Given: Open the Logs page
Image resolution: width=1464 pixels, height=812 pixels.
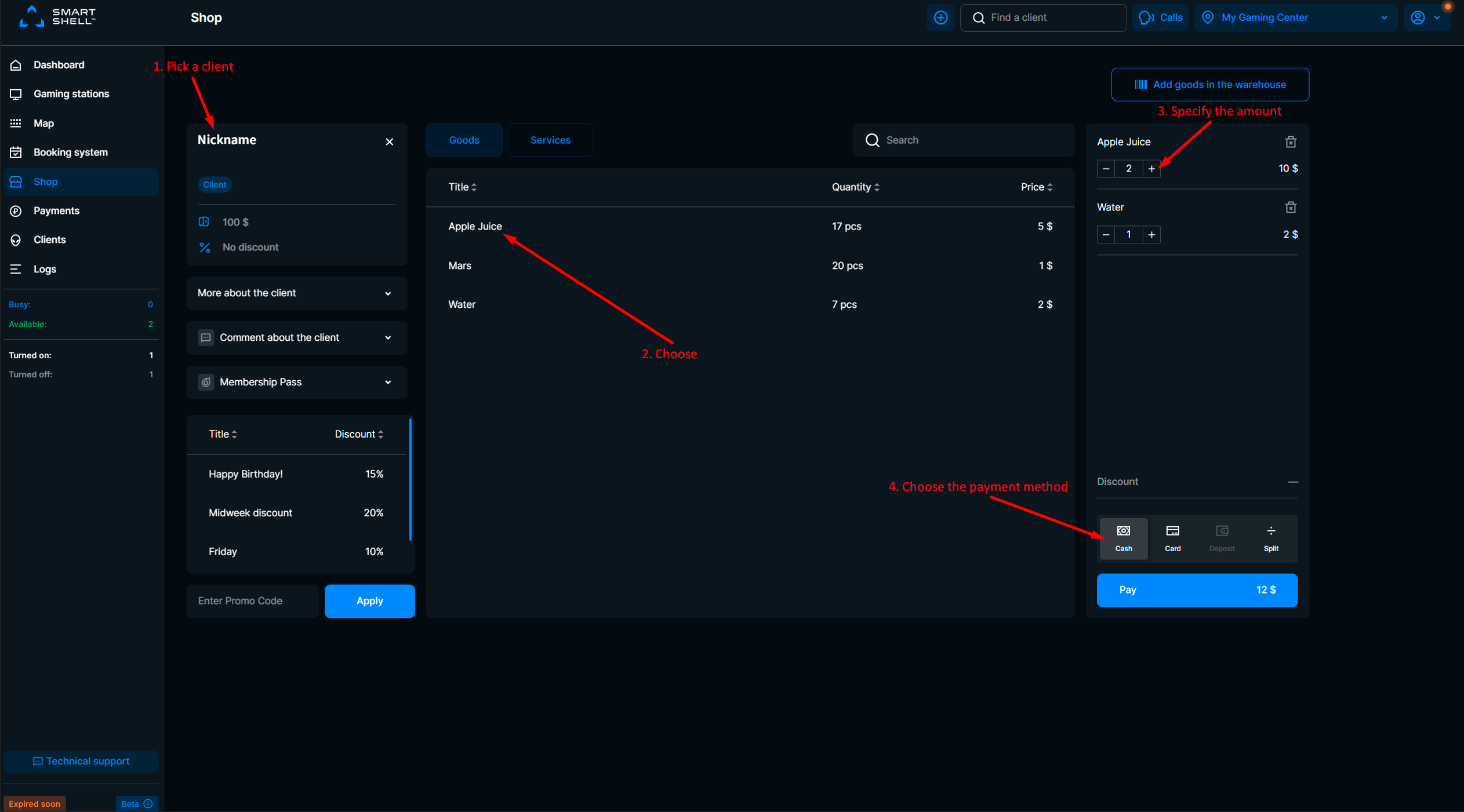Looking at the screenshot, I should pyautogui.click(x=45, y=269).
